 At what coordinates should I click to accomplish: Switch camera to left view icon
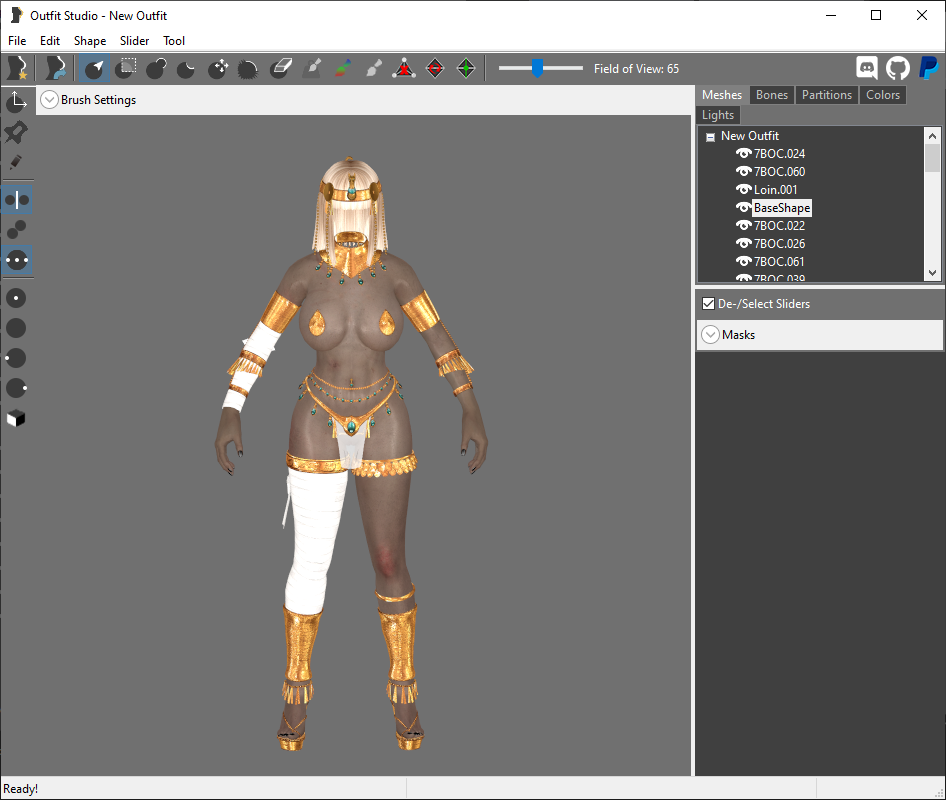click(x=16, y=358)
